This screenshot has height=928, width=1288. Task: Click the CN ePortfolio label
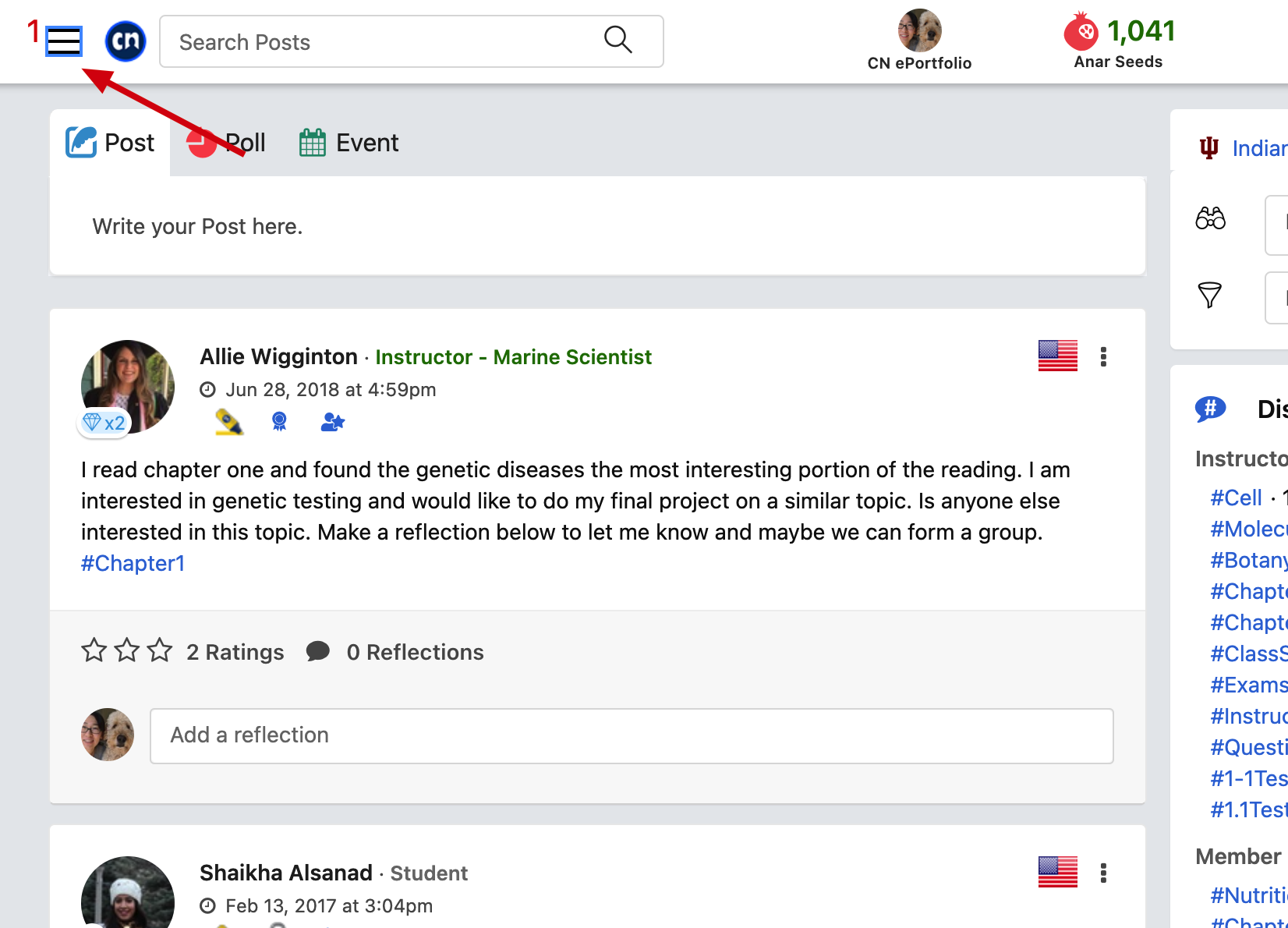click(919, 63)
